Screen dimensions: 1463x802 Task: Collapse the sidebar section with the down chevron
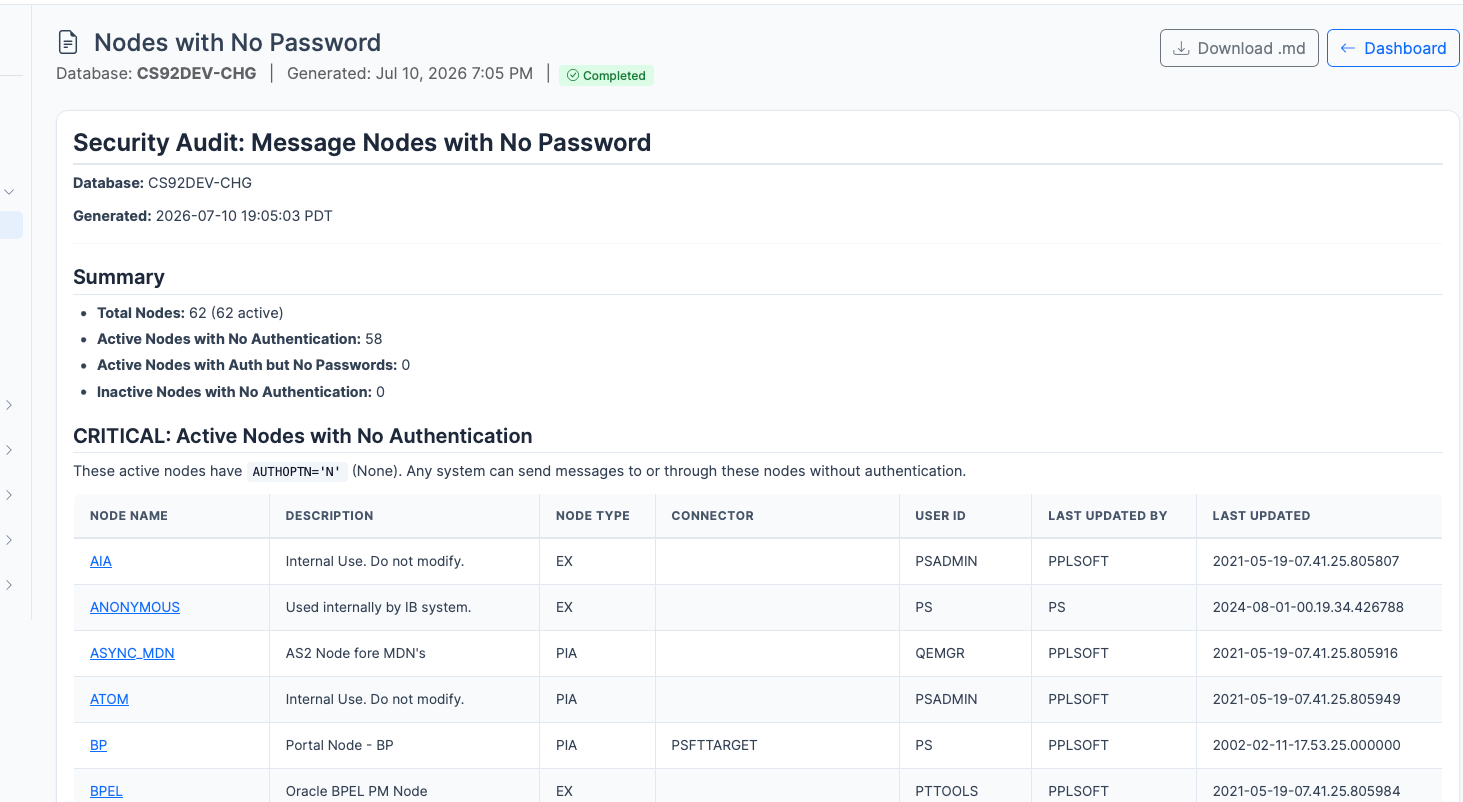tap(9, 191)
